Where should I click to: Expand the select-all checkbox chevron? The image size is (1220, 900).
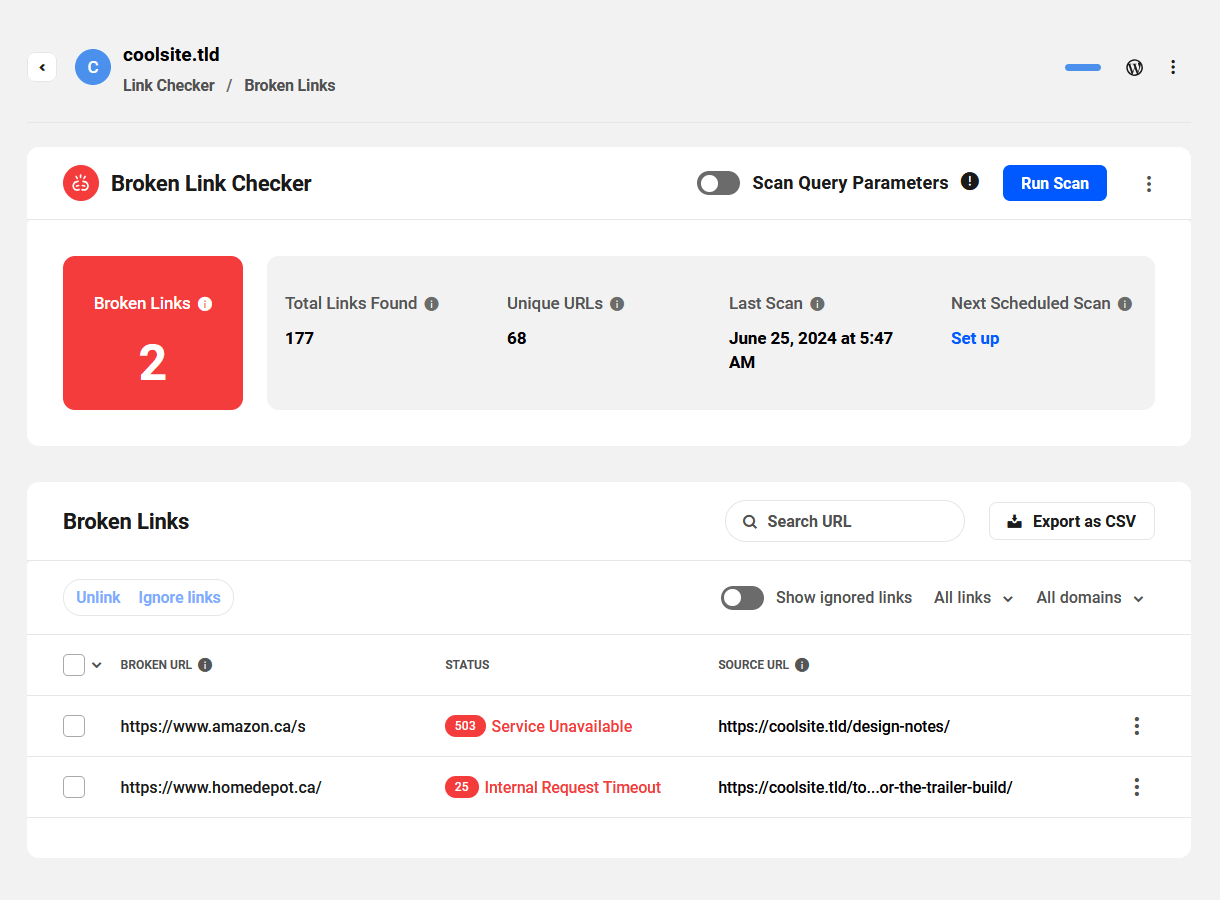(x=97, y=665)
